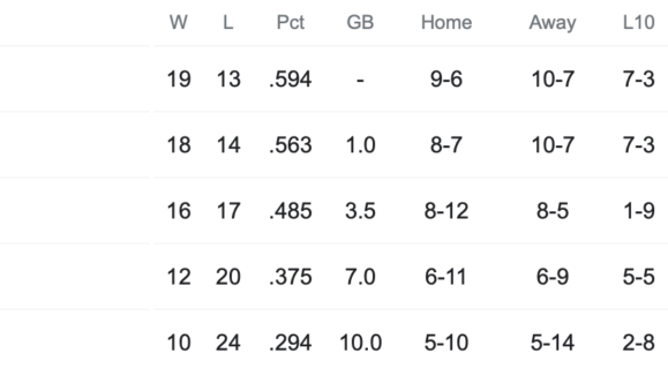Select the 5-14 away record cell
This screenshot has height=376, width=668.
(x=553, y=343)
